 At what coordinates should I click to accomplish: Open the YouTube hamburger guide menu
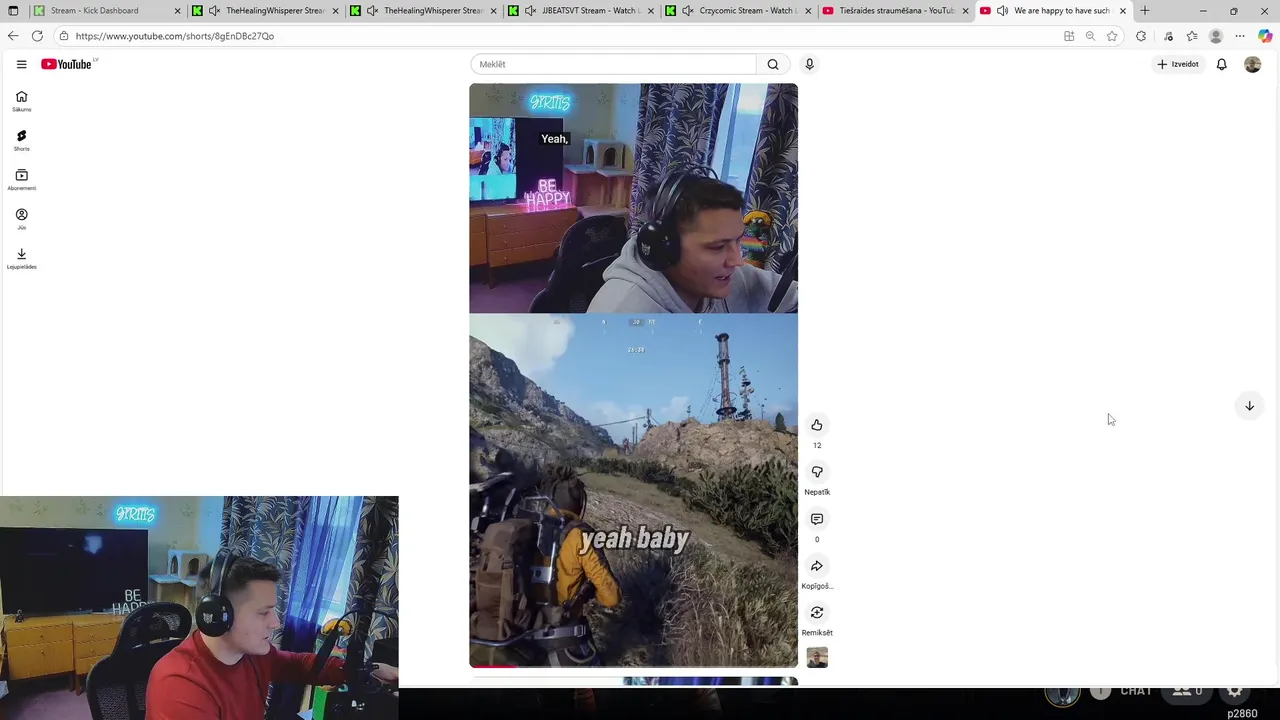(21, 64)
